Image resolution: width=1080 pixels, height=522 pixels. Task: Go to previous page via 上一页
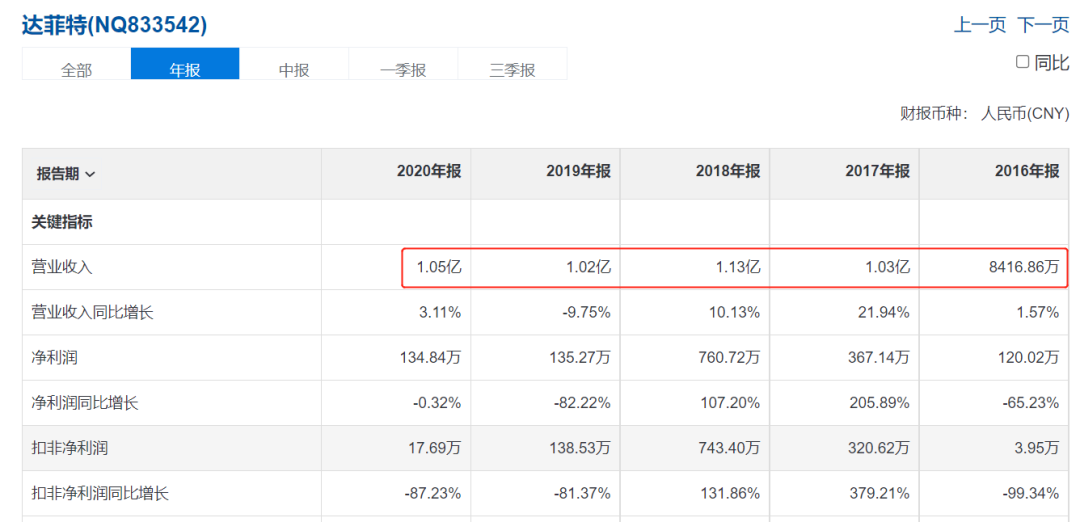(979, 25)
